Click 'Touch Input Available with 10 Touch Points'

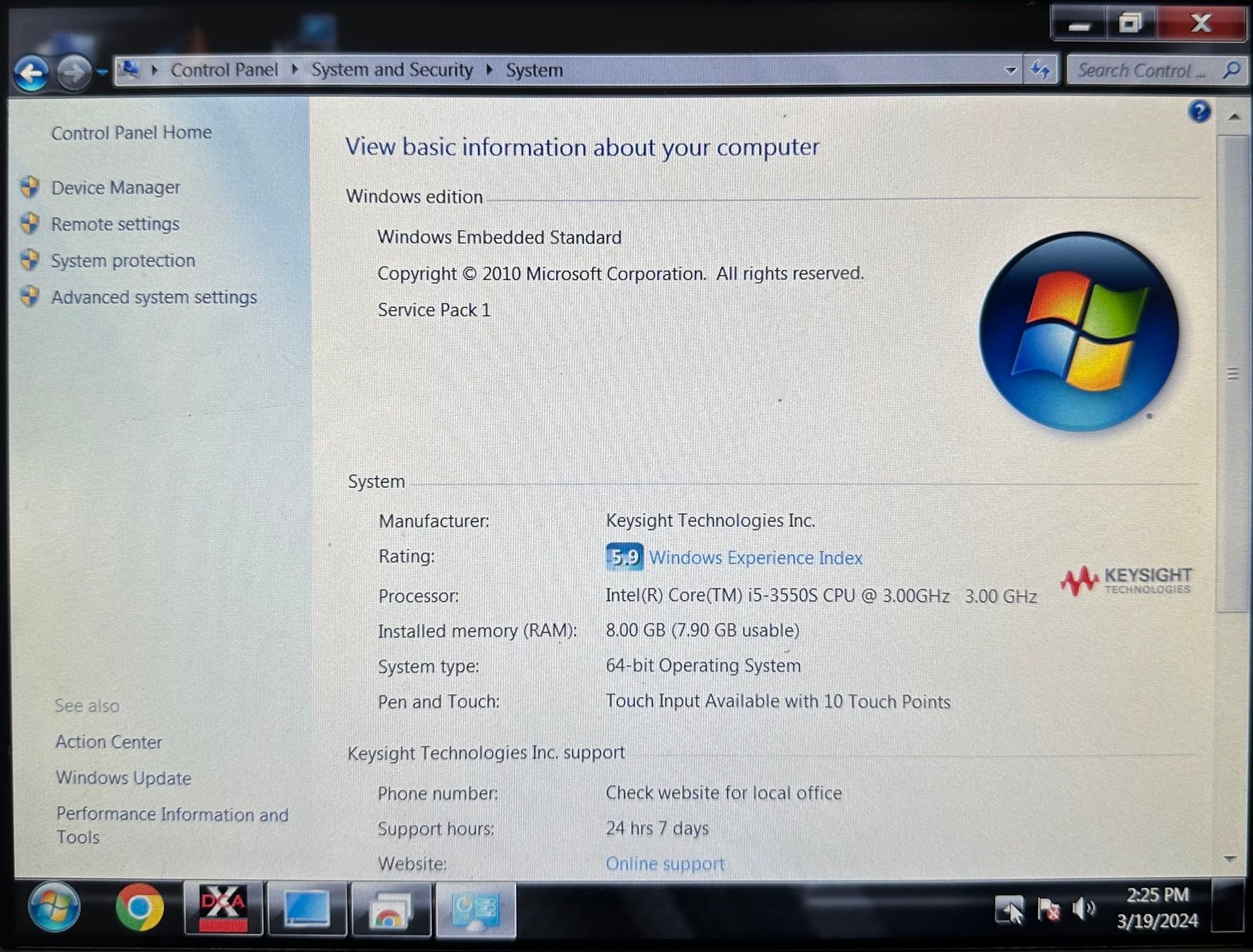click(x=778, y=701)
